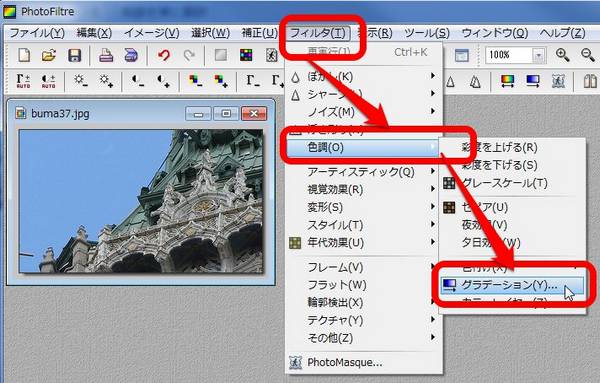The height and width of the screenshot is (383, 600).
Task: Maximize the buma37.jpg document window
Action: click(226, 114)
